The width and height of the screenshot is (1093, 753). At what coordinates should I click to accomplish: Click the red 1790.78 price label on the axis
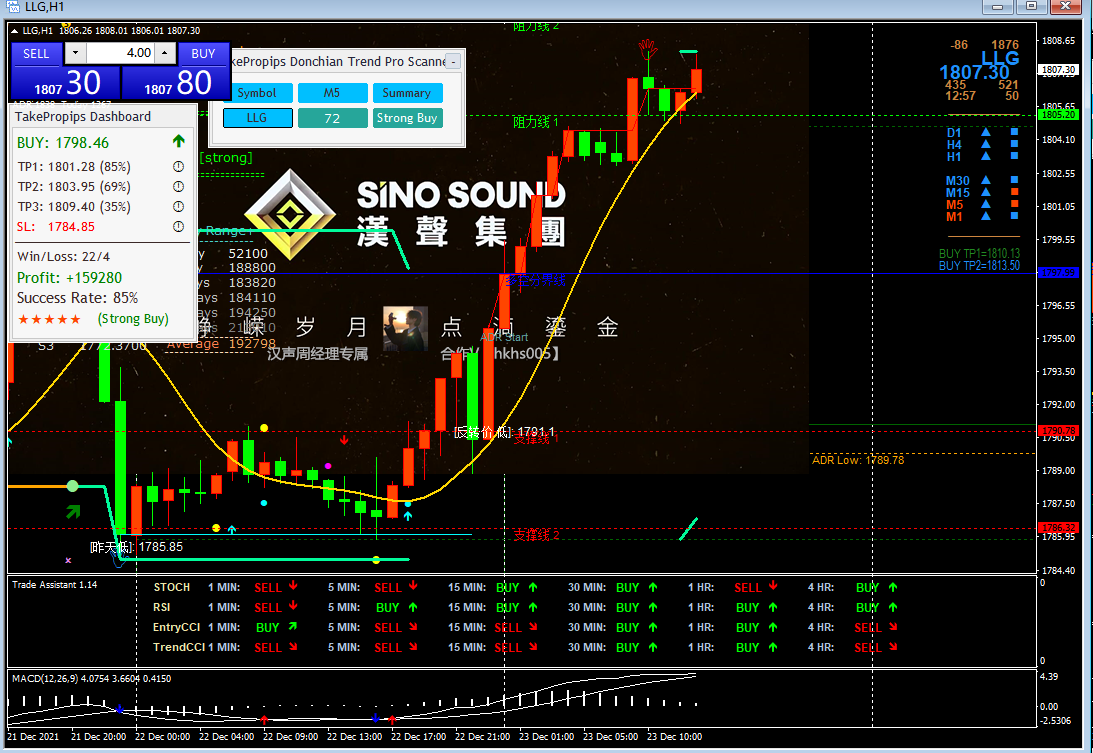pyautogui.click(x=1058, y=431)
